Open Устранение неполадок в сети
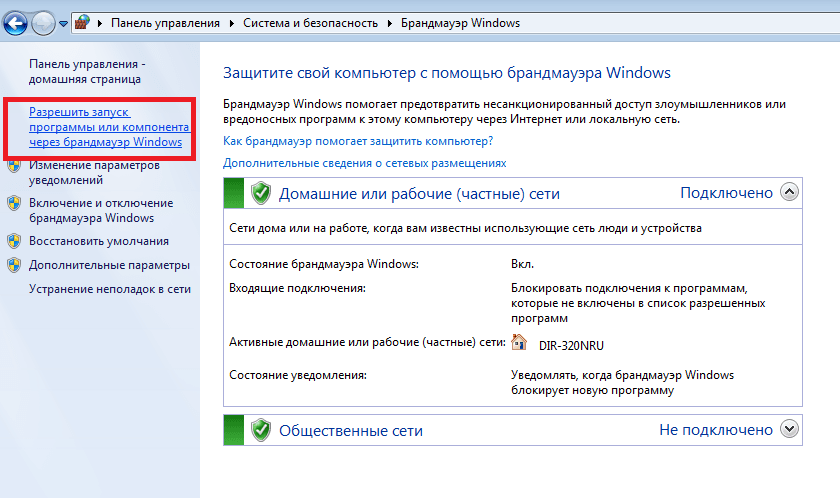Screen dimensions: 840x498 [110, 289]
